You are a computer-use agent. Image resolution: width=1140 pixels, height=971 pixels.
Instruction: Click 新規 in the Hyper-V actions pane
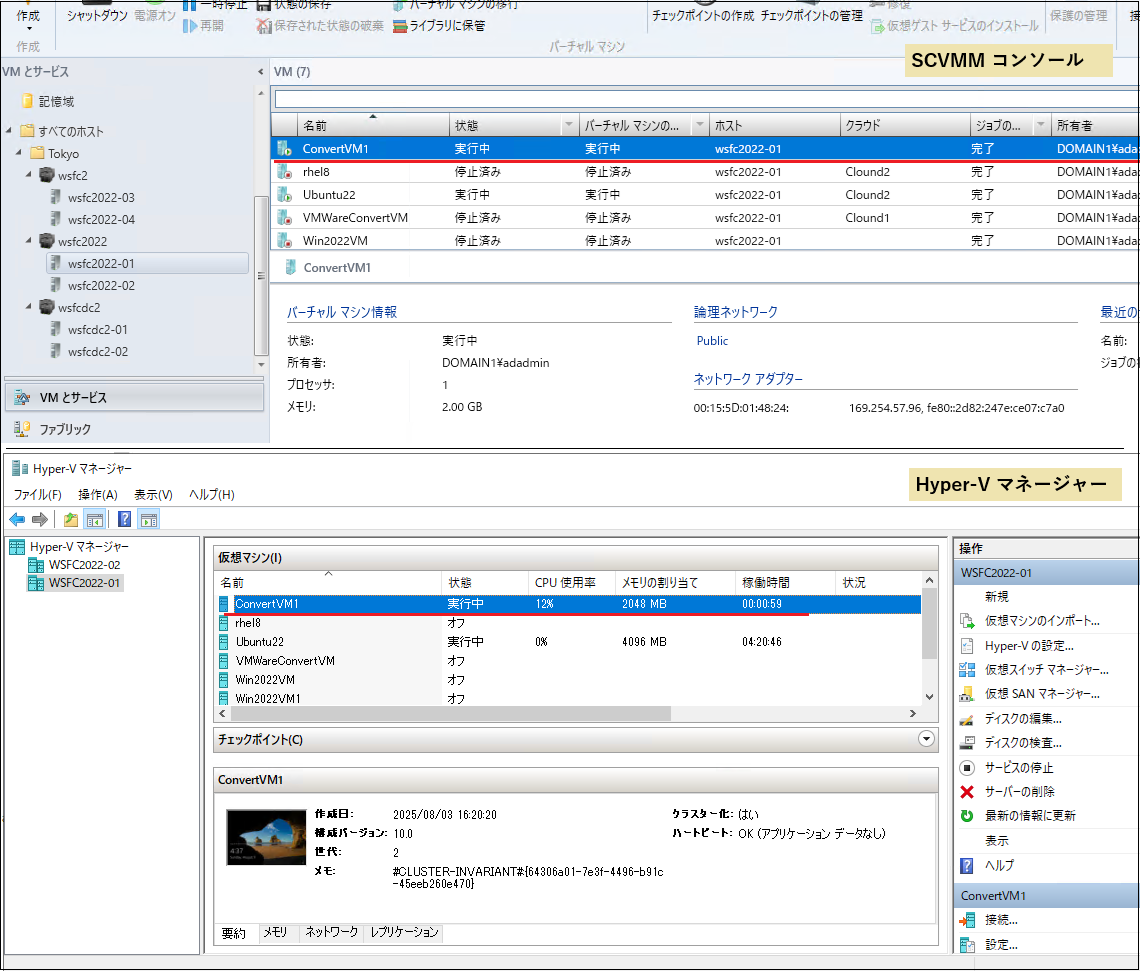point(997,597)
